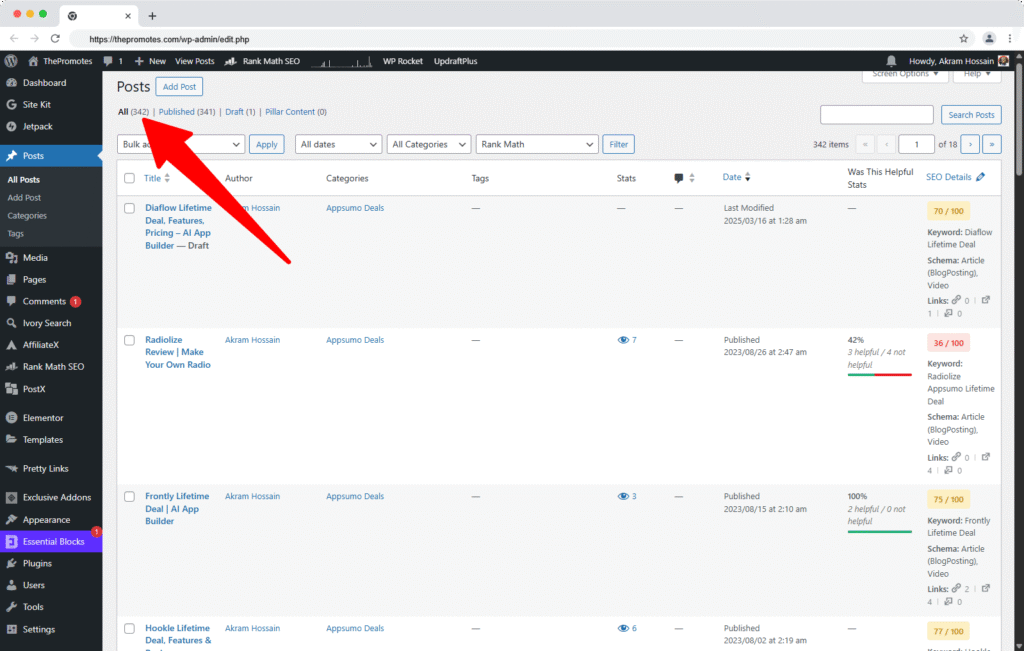1024x651 pixels.
Task: Open Add Post submenu item
Action: 24,197
